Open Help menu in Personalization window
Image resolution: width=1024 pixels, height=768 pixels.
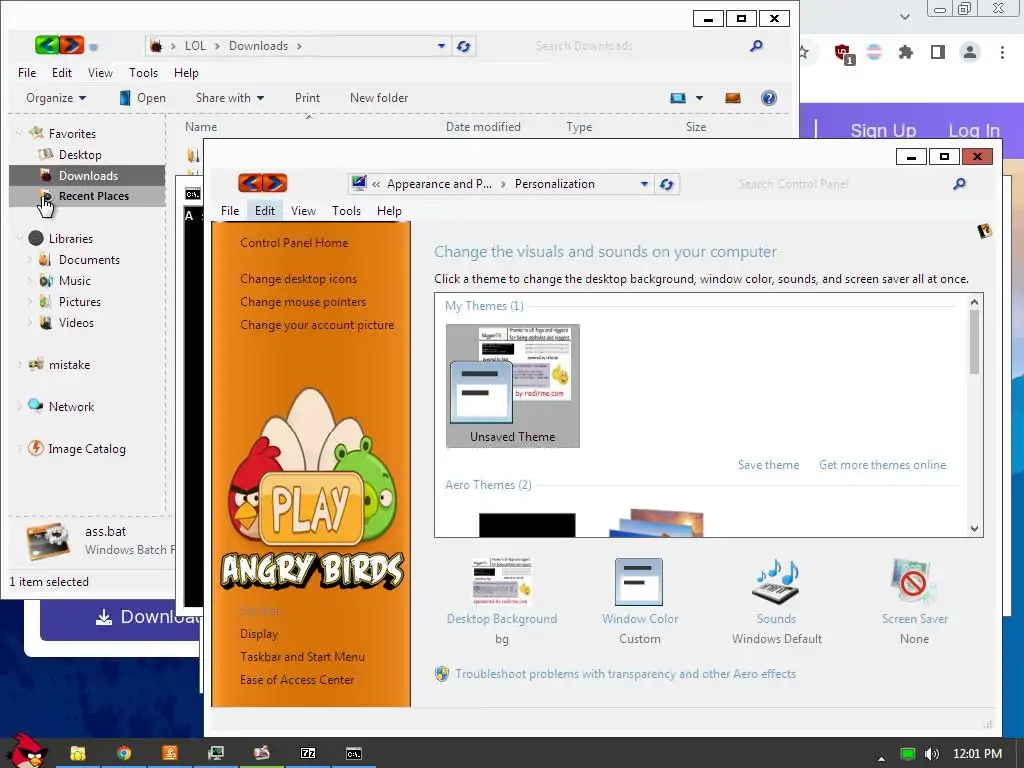(x=389, y=210)
